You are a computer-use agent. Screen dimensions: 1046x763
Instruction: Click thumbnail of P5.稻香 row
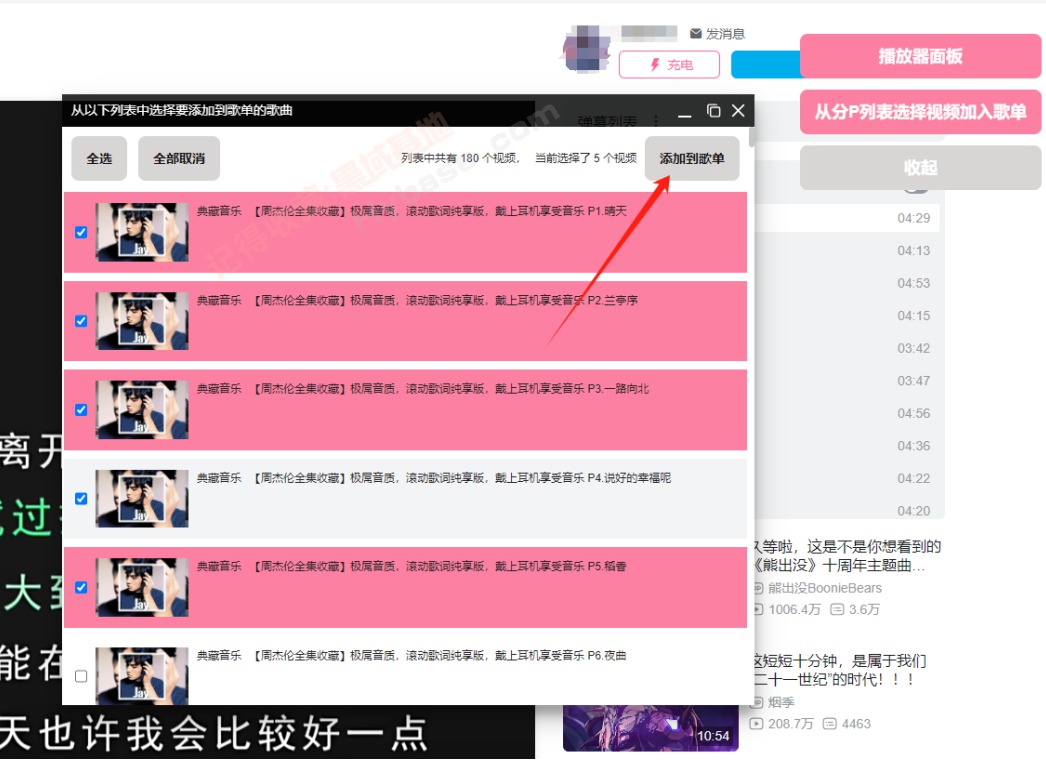[x=142, y=587]
